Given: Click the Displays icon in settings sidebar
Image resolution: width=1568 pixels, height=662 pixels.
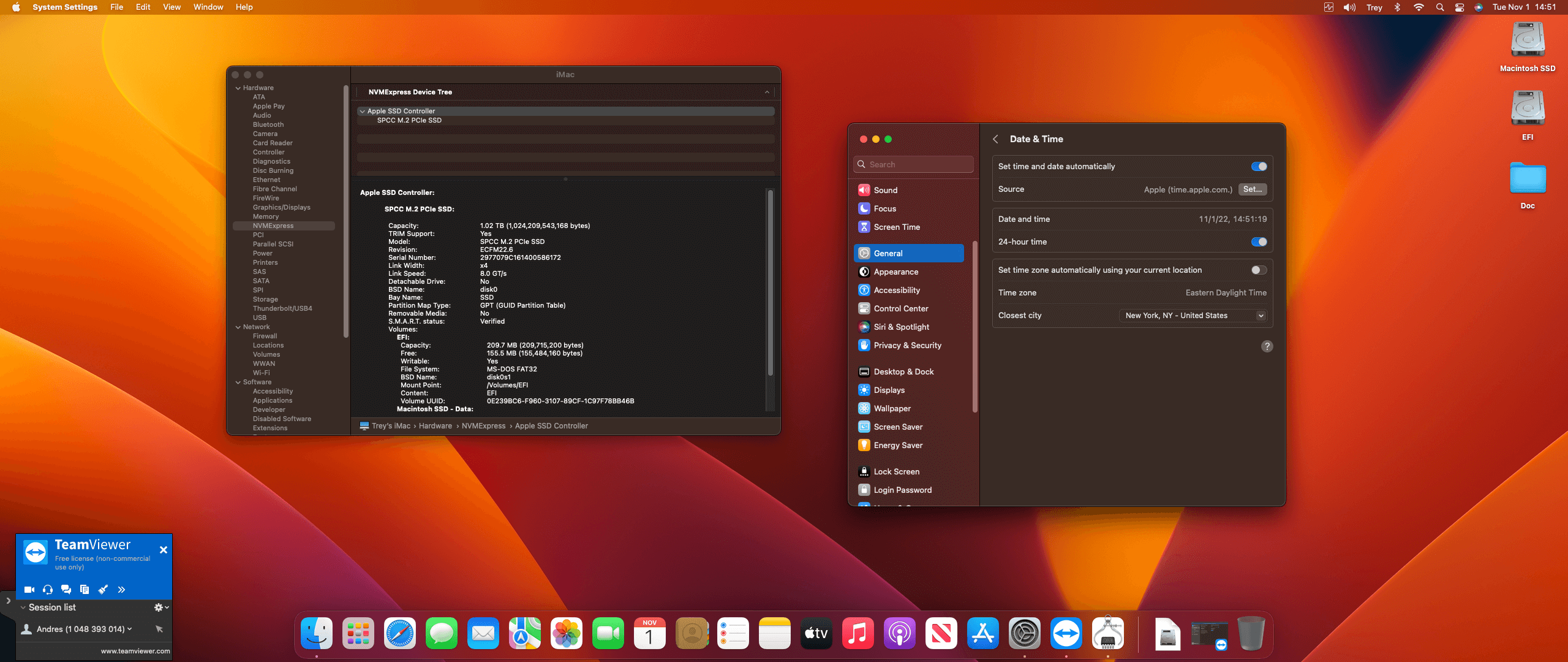Looking at the screenshot, I should 864,390.
